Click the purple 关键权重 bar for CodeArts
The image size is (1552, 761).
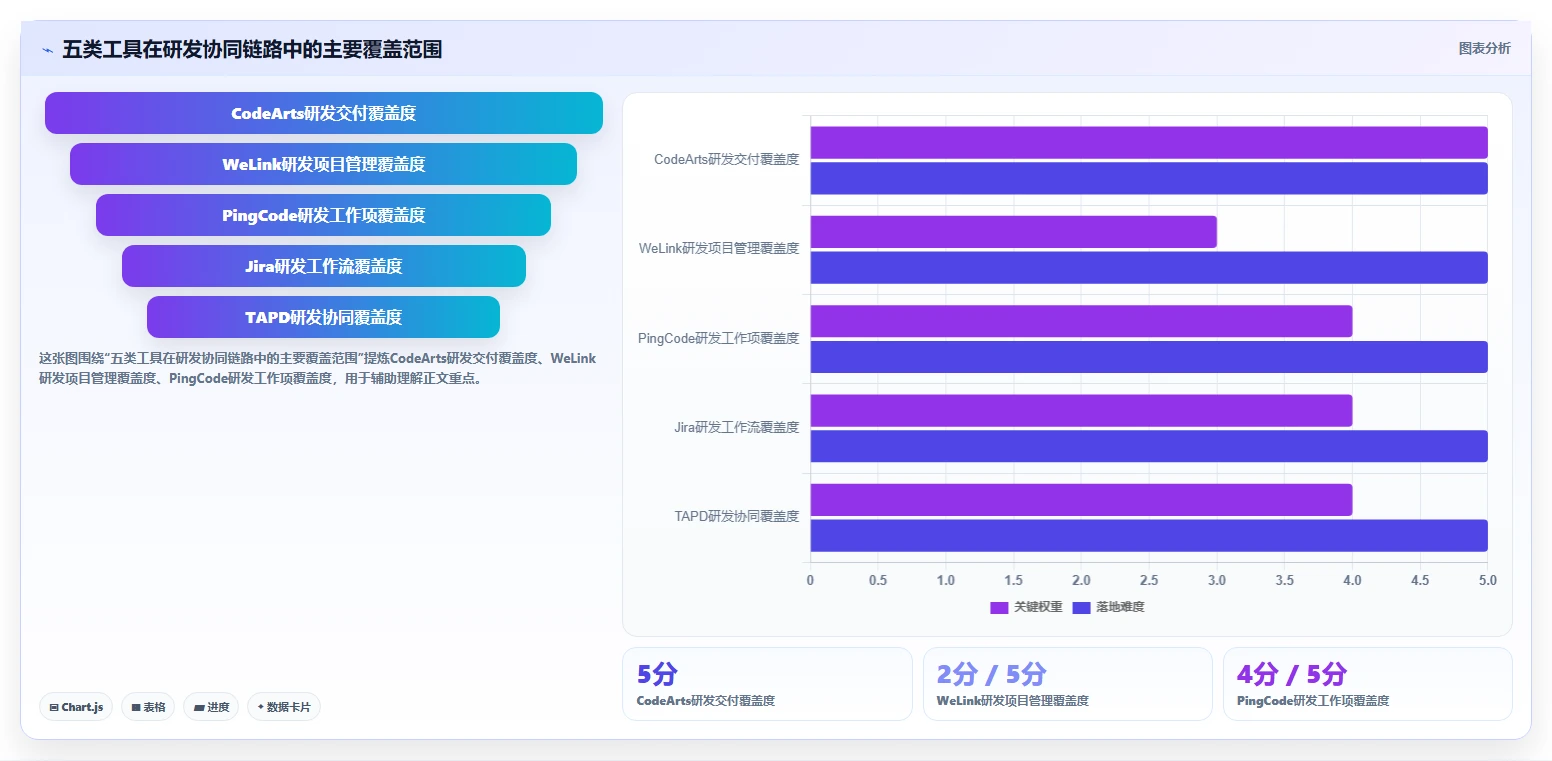(x=1149, y=142)
